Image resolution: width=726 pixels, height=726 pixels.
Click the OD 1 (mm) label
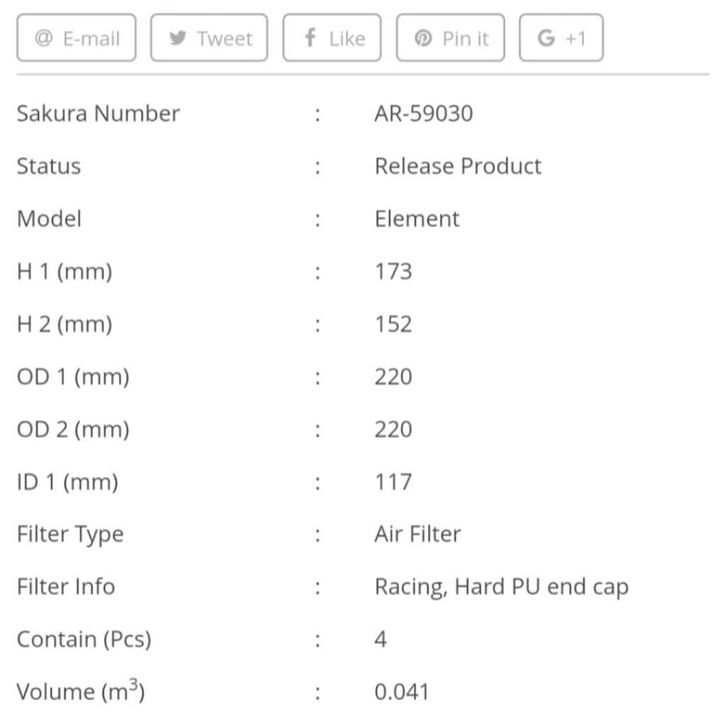73,377
